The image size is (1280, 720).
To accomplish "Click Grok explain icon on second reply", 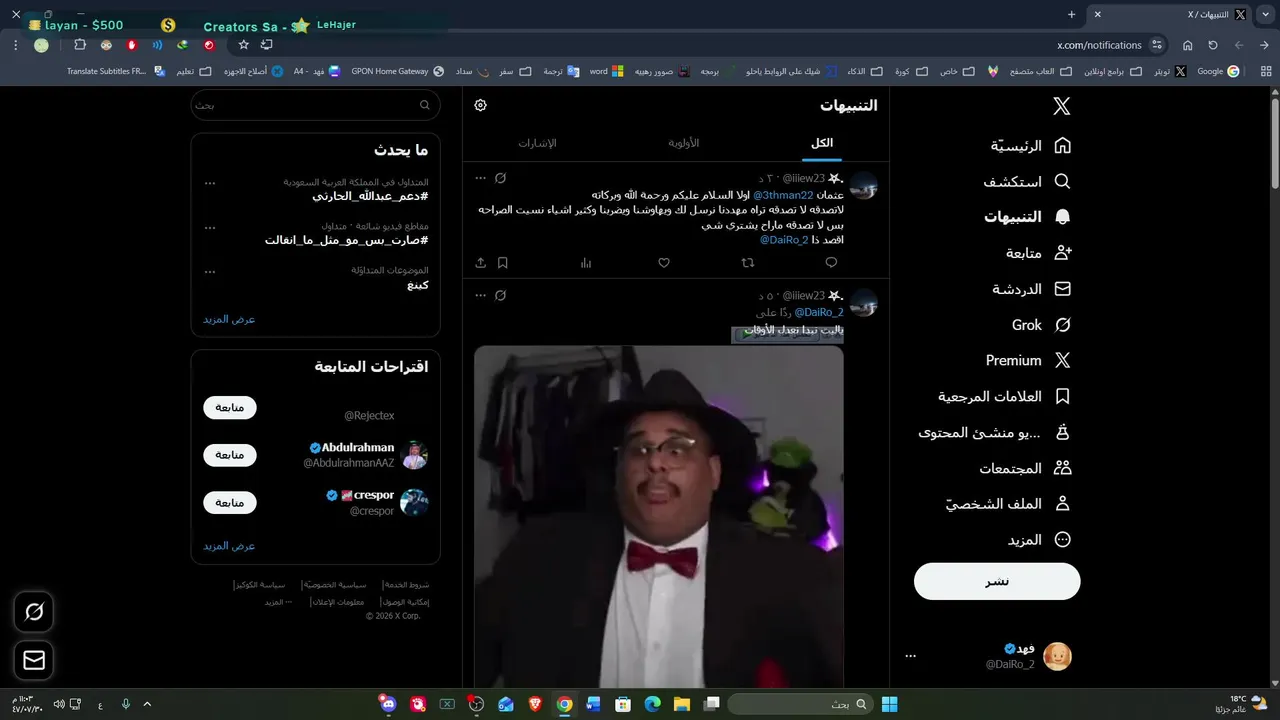I will (x=501, y=296).
